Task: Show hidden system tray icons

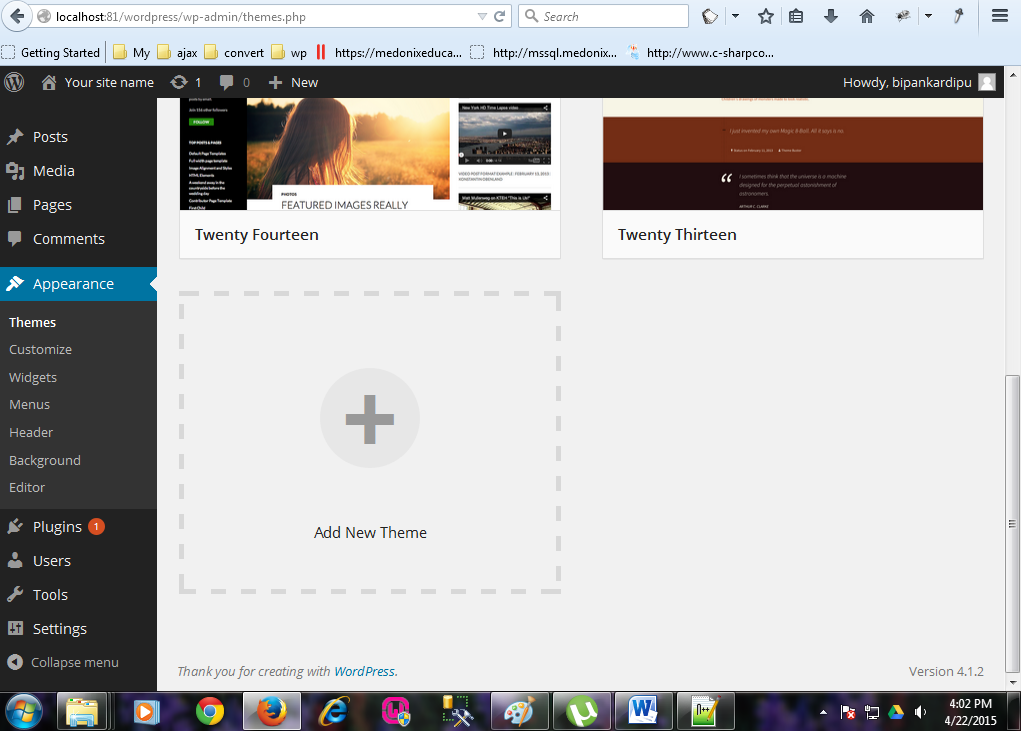Action: click(x=823, y=712)
